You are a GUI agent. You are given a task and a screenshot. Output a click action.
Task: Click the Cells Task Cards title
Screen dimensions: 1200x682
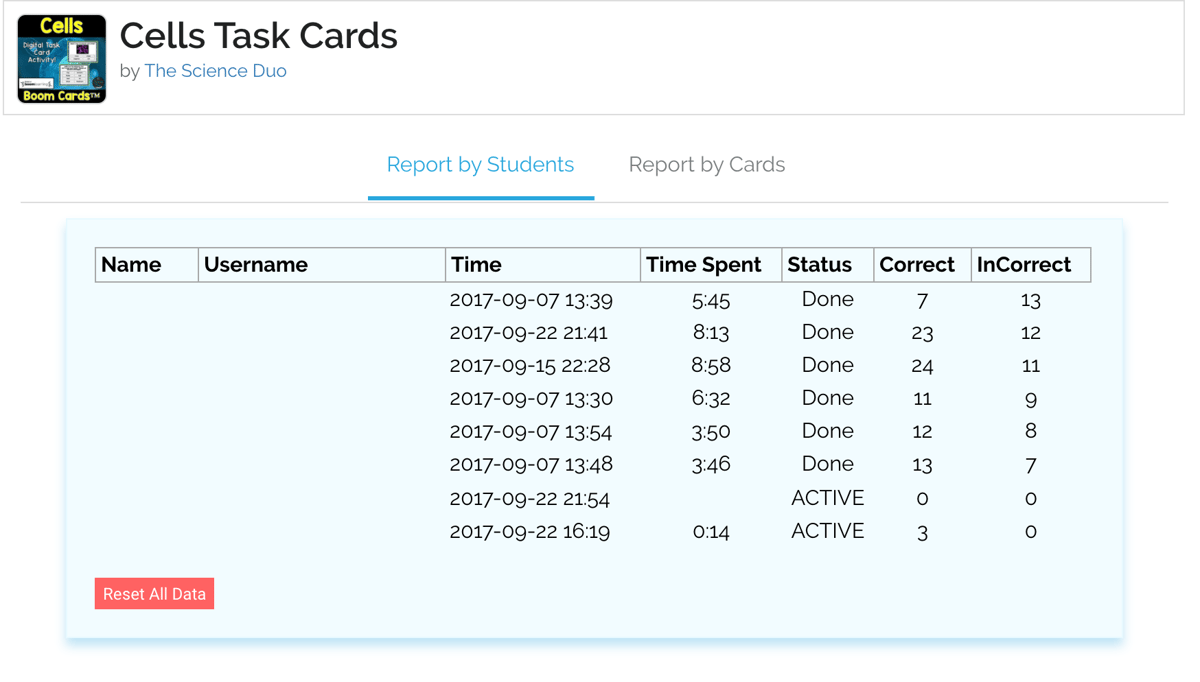click(x=258, y=36)
